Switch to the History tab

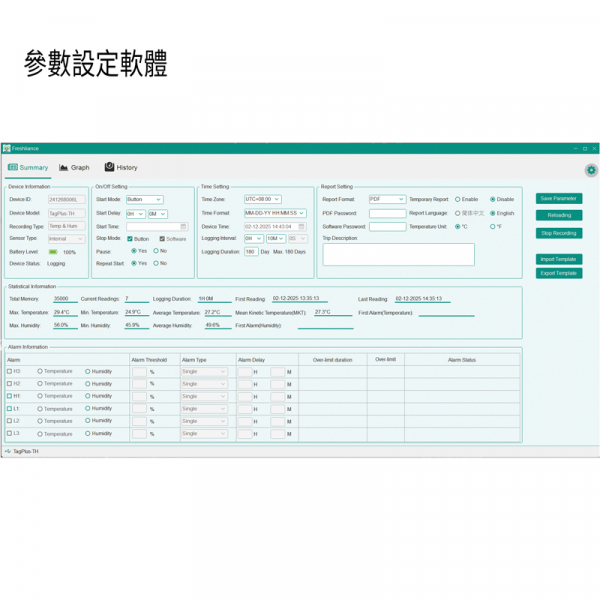click(121, 168)
